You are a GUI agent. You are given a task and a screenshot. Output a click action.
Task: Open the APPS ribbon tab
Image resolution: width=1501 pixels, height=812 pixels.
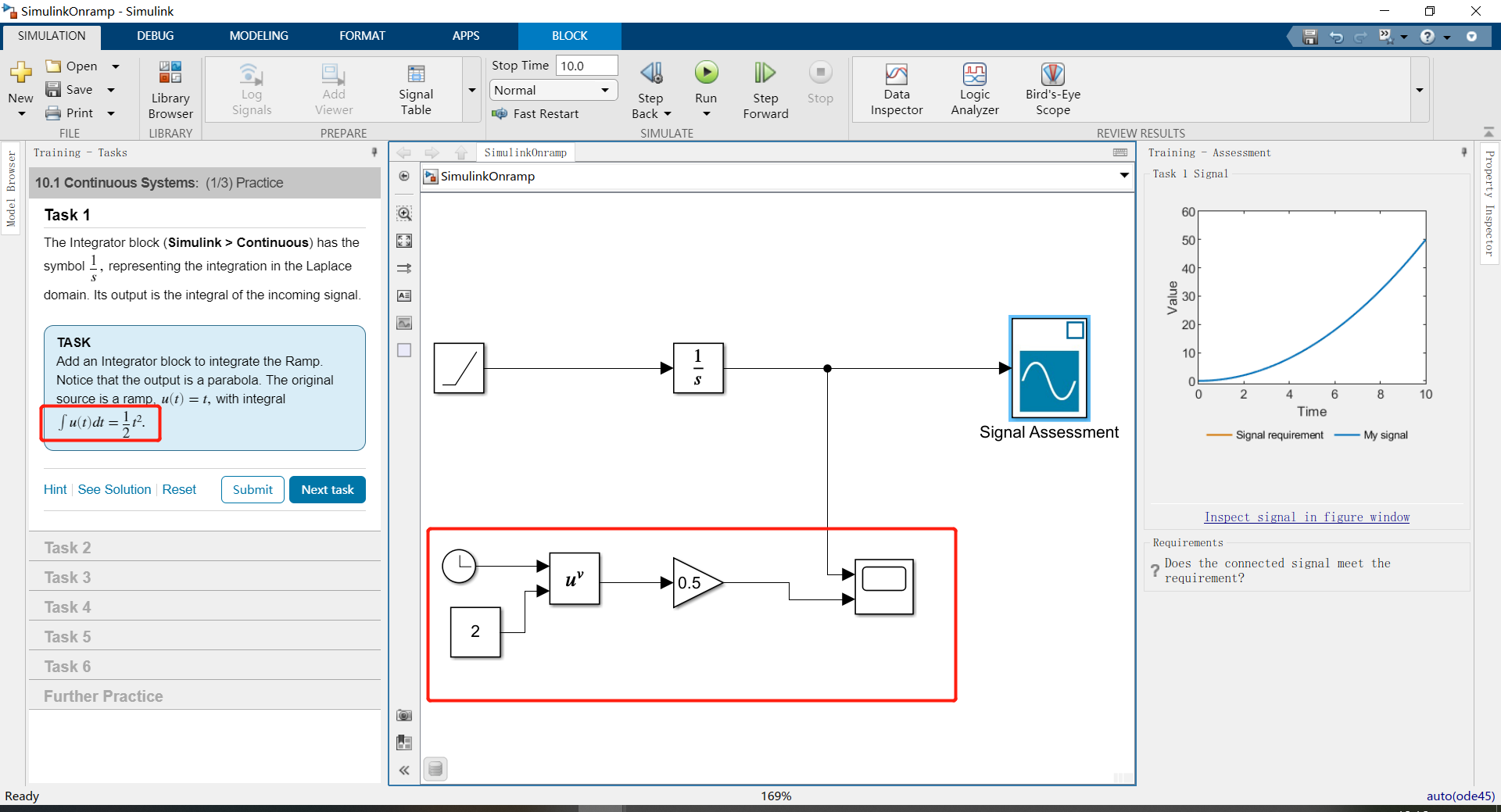point(465,36)
